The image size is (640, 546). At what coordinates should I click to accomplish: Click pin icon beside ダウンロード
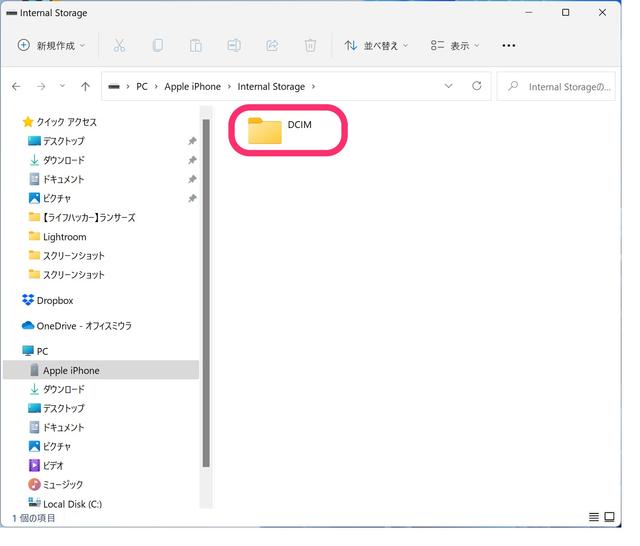tap(192, 160)
